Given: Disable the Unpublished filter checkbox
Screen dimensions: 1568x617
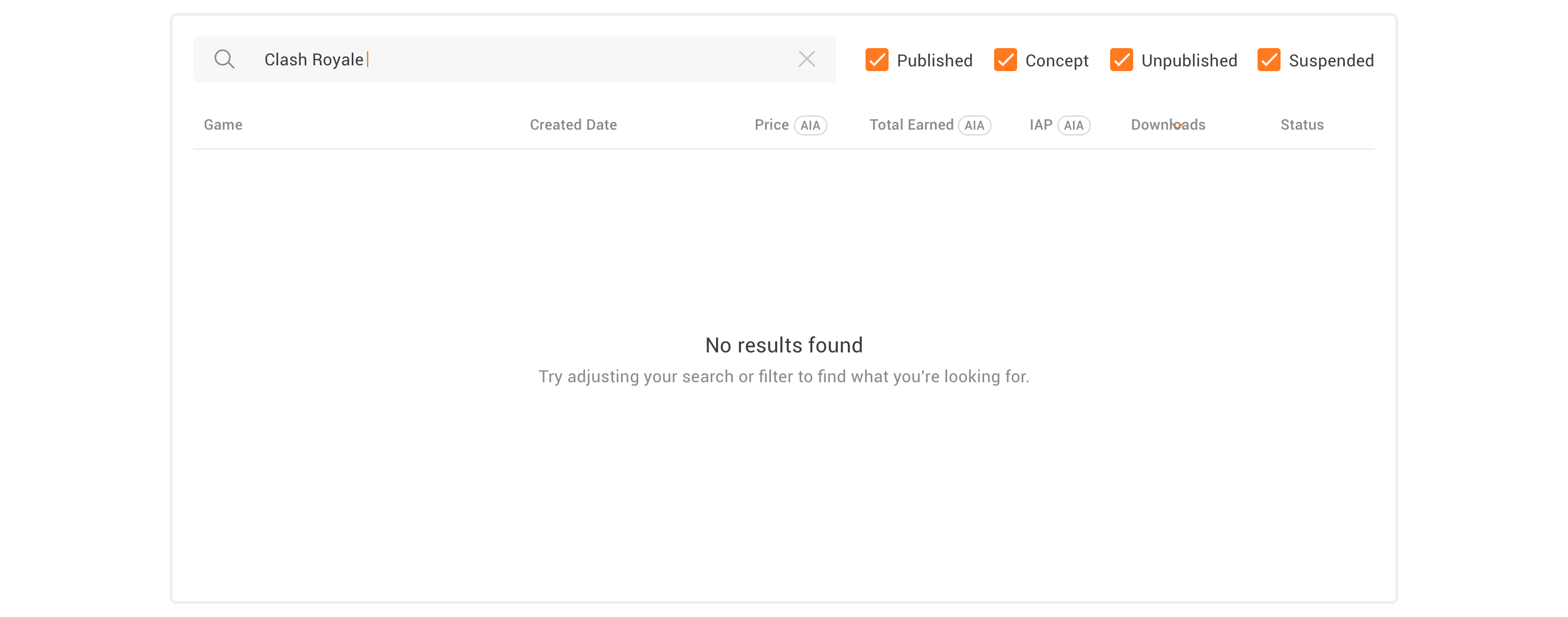Looking at the screenshot, I should click(1121, 60).
